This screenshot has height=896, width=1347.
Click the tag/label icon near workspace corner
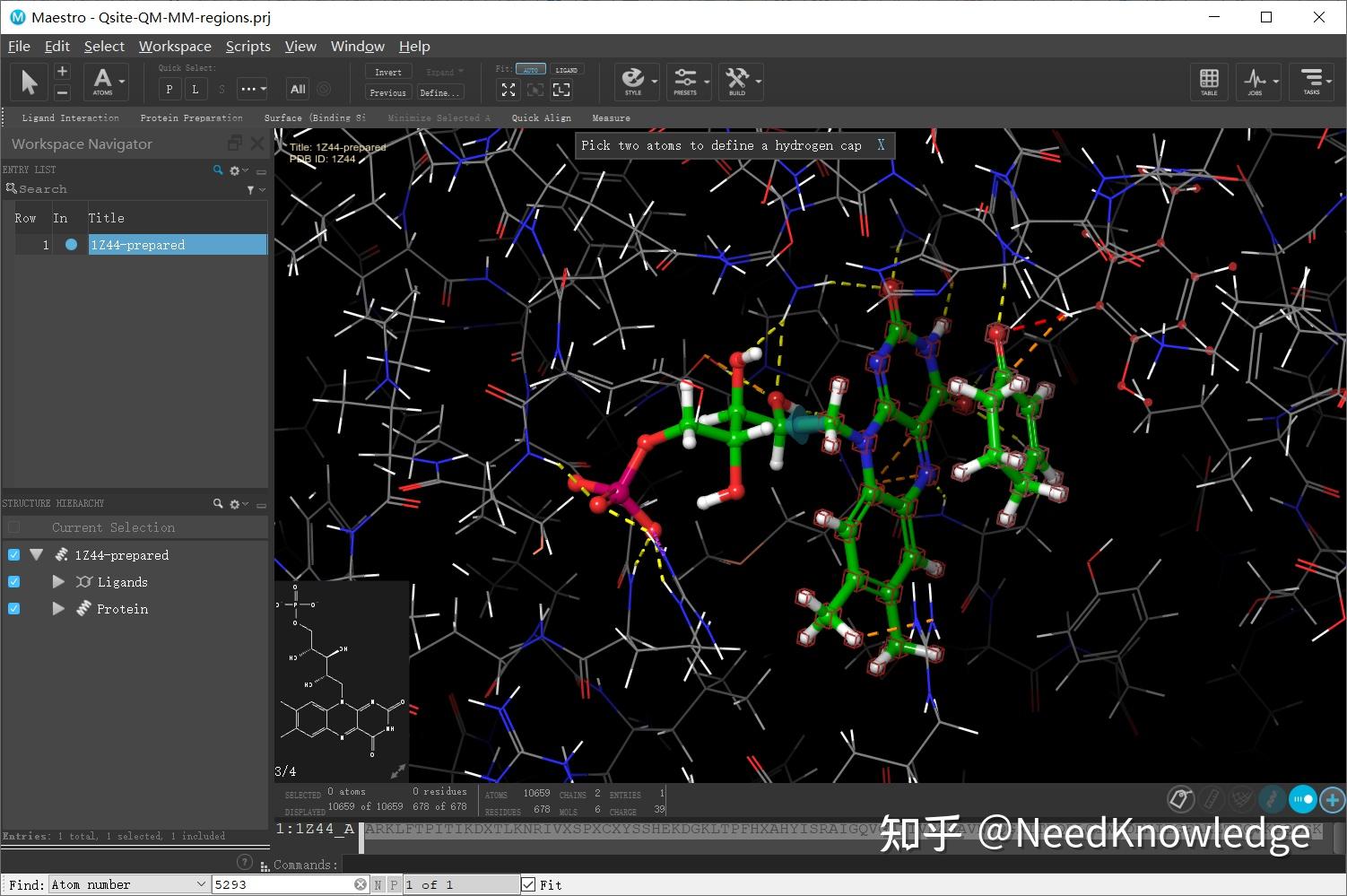(1180, 798)
